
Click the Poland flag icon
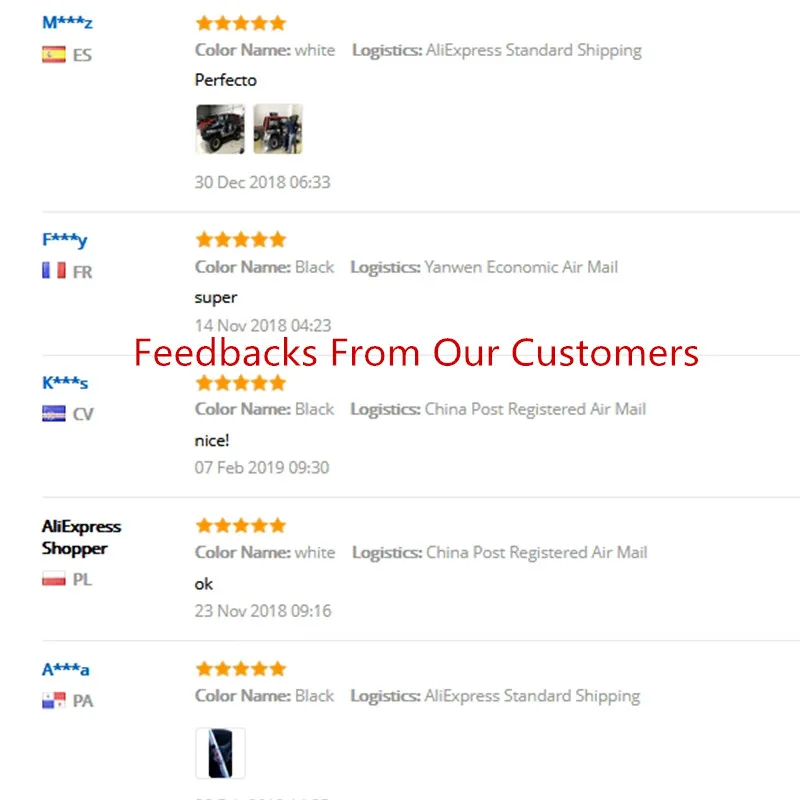point(54,579)
